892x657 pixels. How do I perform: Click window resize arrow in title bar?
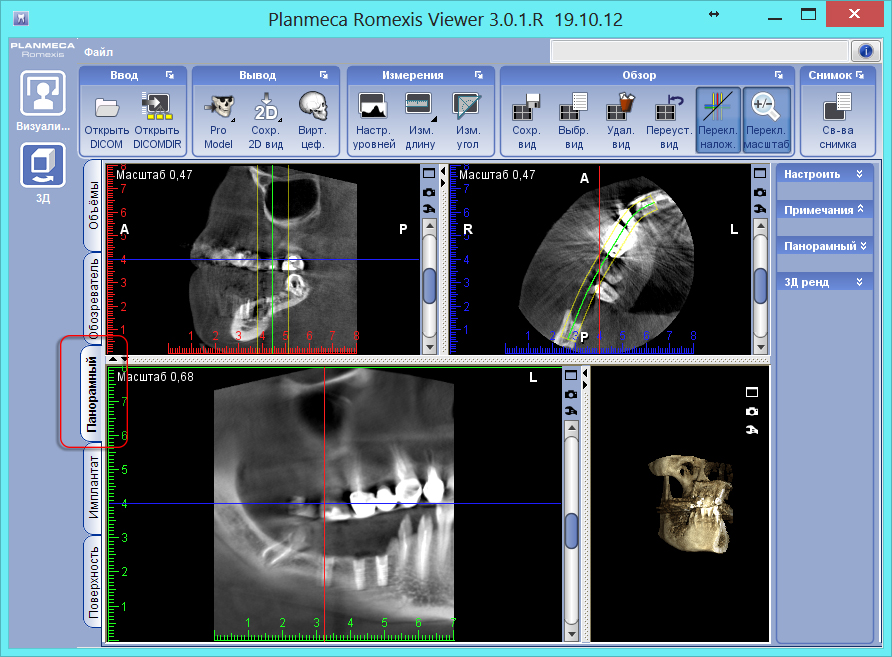(714, 14)
